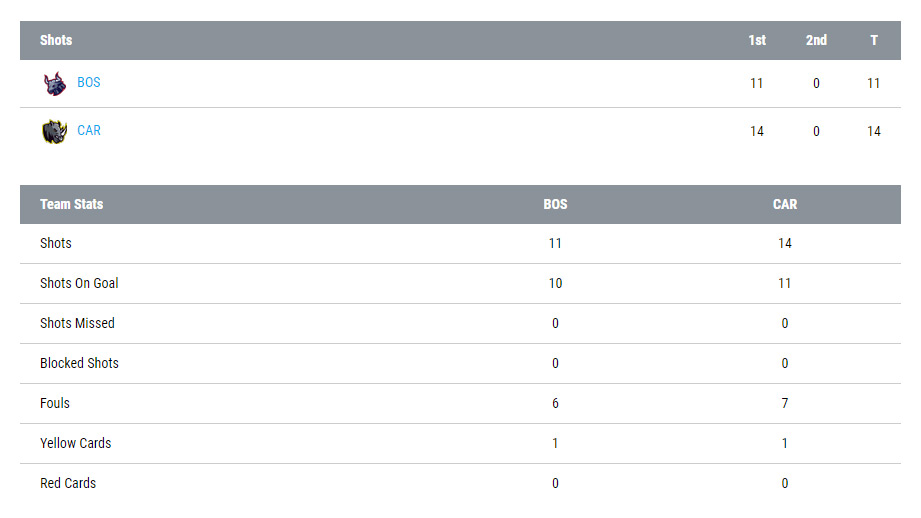The height and width of the screenshot is (518, 921).
Task: Click the CAR team logo icon
Action: [x=54, y=131]
